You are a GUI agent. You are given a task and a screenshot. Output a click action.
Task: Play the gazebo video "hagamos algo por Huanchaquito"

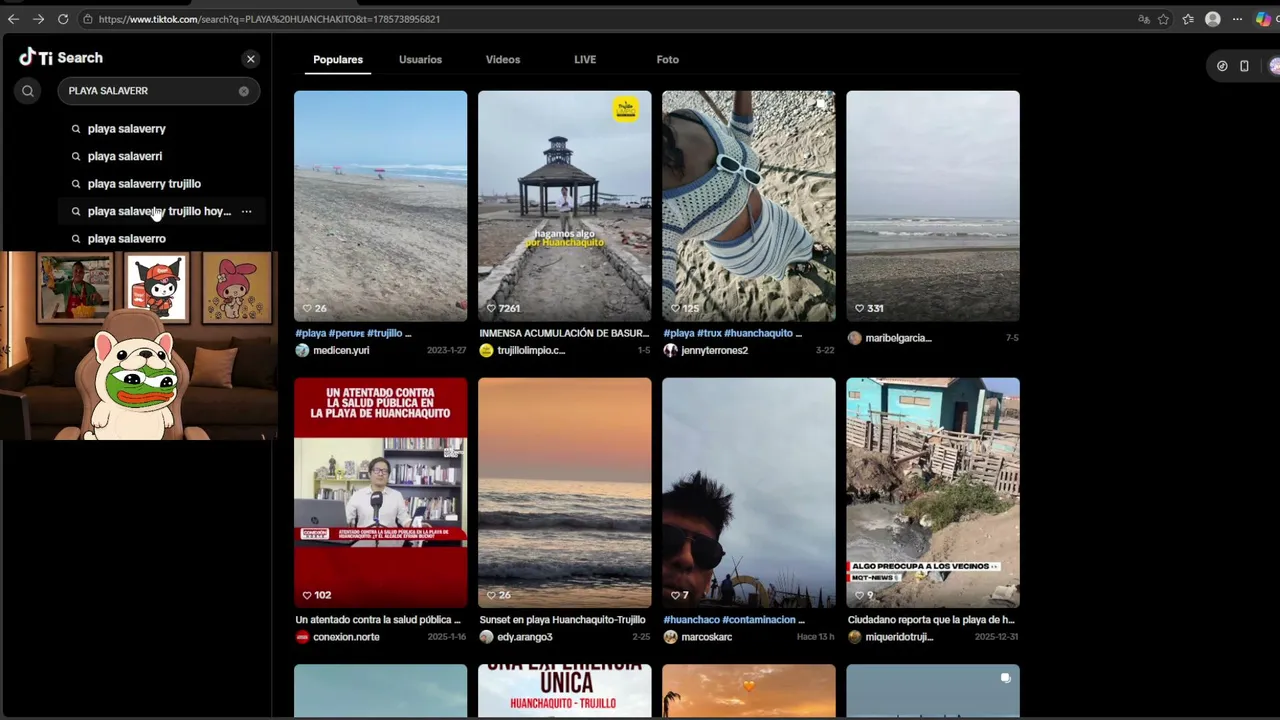coord(564,206)
